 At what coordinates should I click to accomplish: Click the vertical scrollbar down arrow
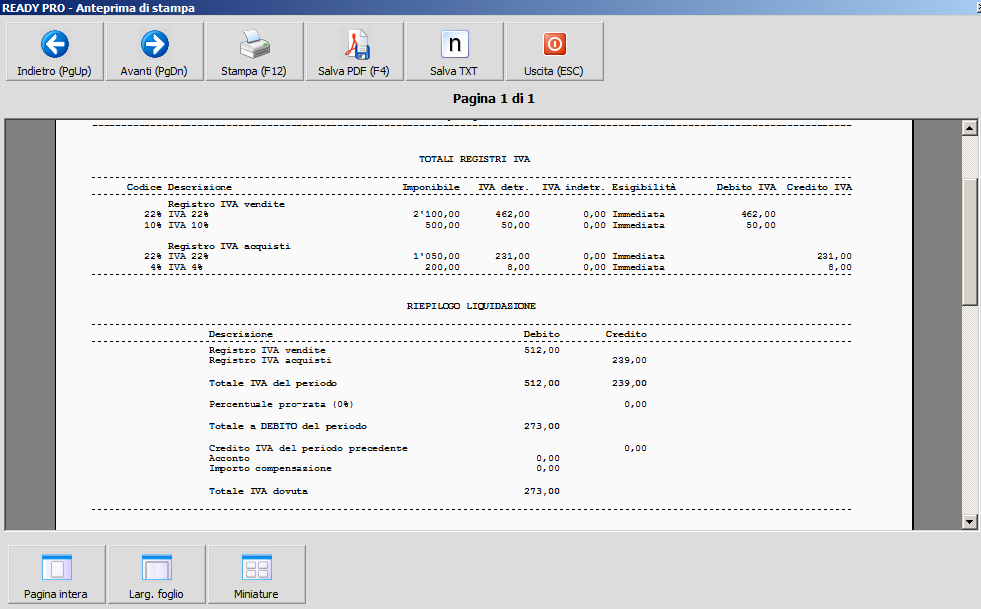[x=969, y=521]
